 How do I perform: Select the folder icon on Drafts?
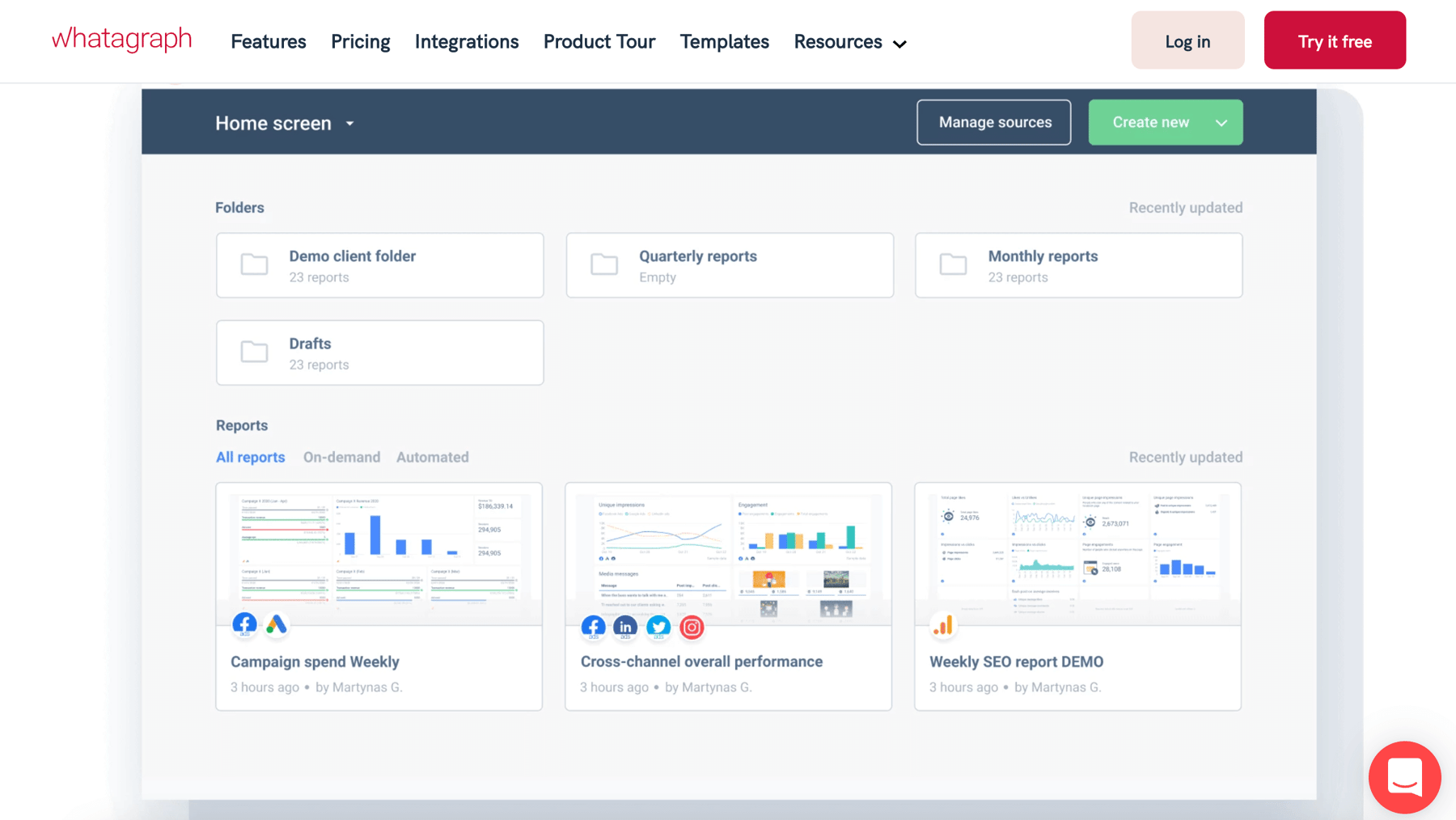[254, 352]
